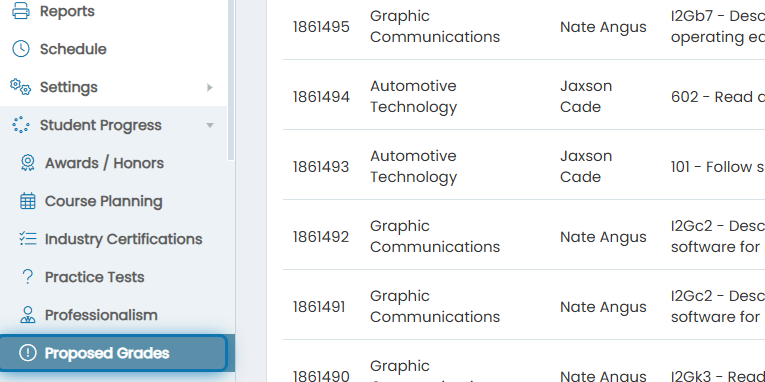Select row ID 1861492

point(321,237)
